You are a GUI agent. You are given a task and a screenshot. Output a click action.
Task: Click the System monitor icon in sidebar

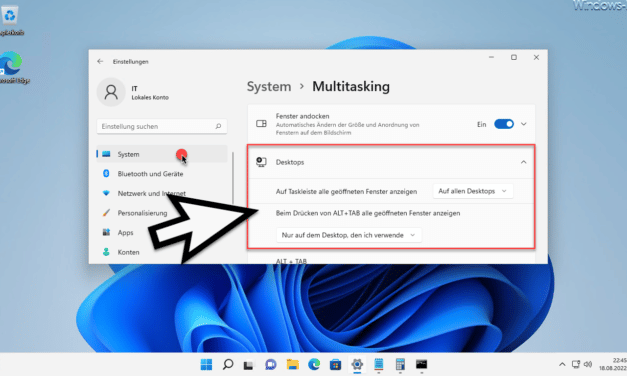tap(106, 154)
